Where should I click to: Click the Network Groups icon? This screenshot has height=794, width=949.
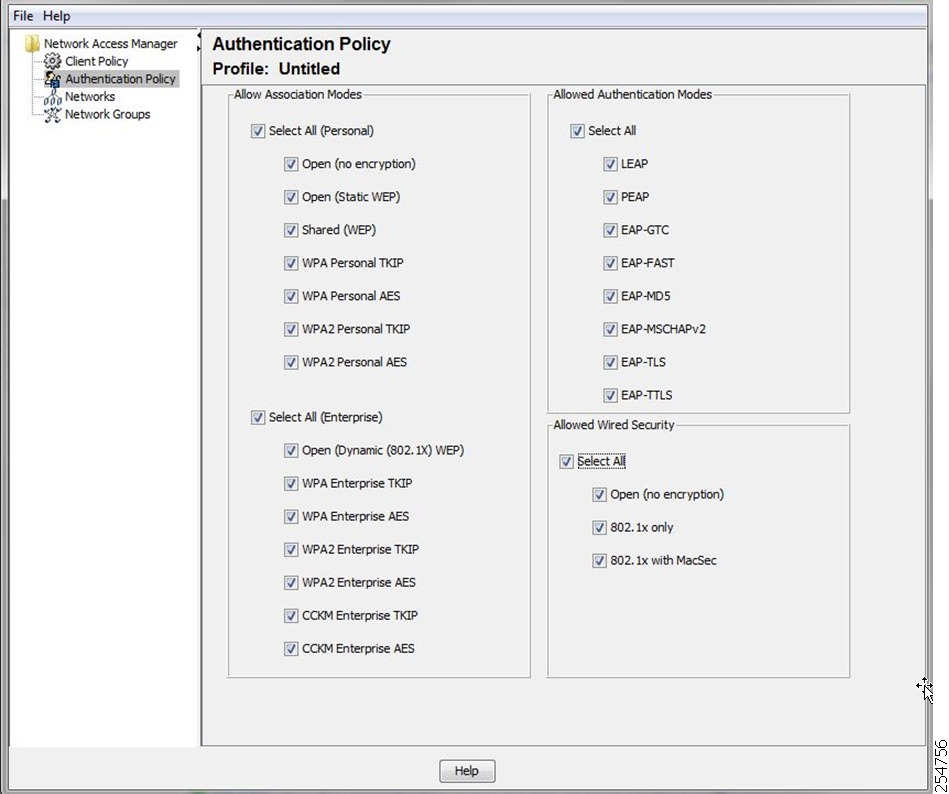point(53,114)
